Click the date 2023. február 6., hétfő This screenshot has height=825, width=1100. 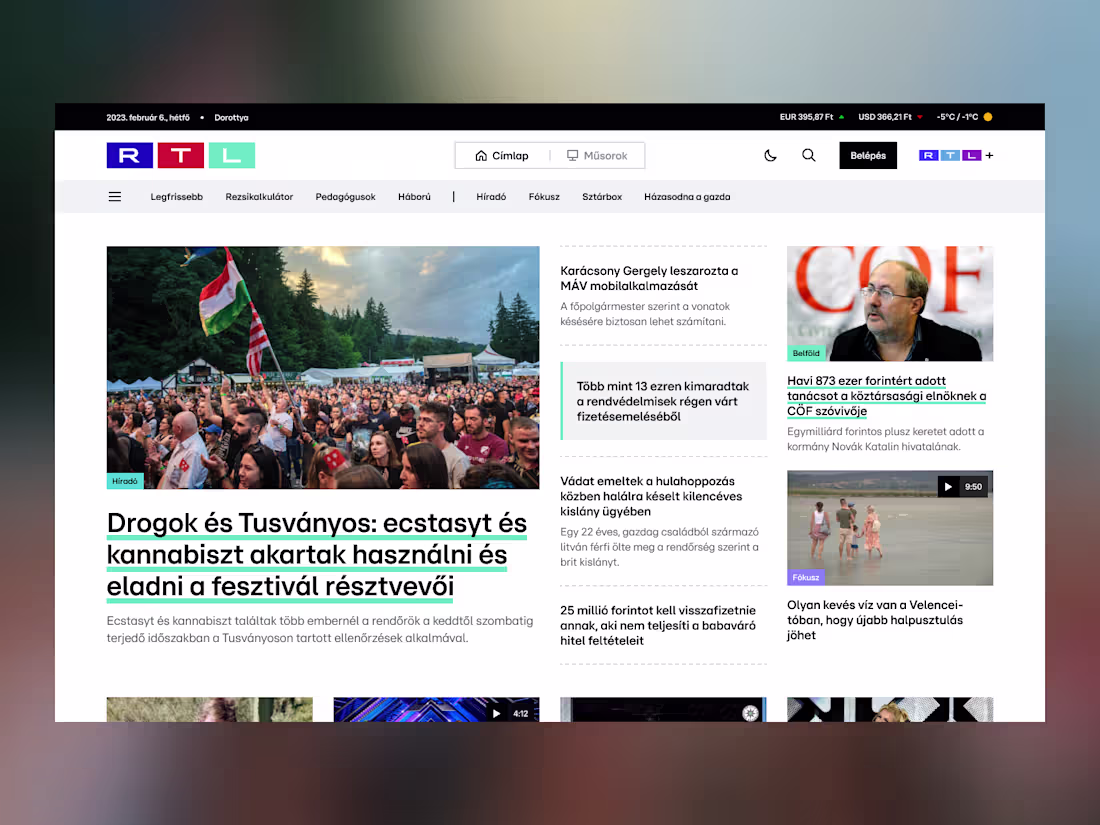pos(148,117)
